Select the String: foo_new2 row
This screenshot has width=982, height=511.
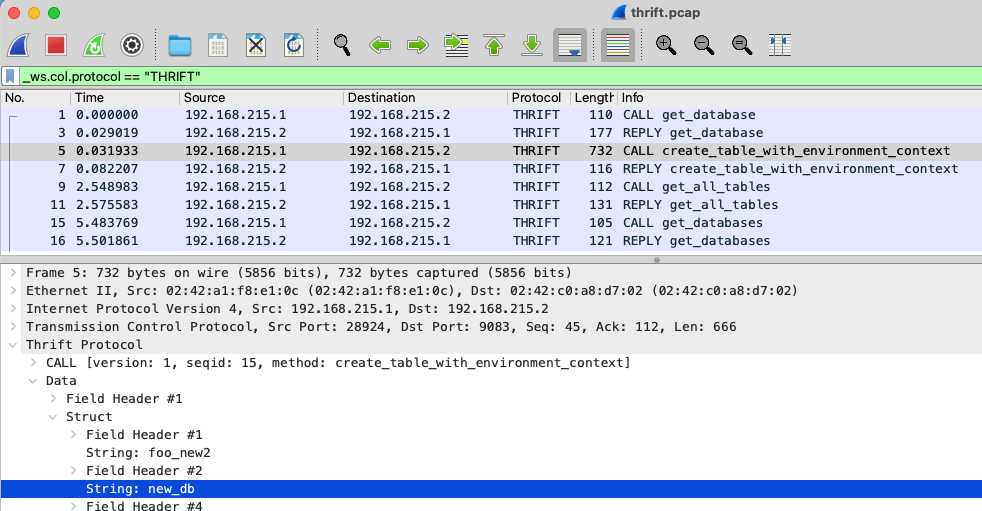[491, 453]
